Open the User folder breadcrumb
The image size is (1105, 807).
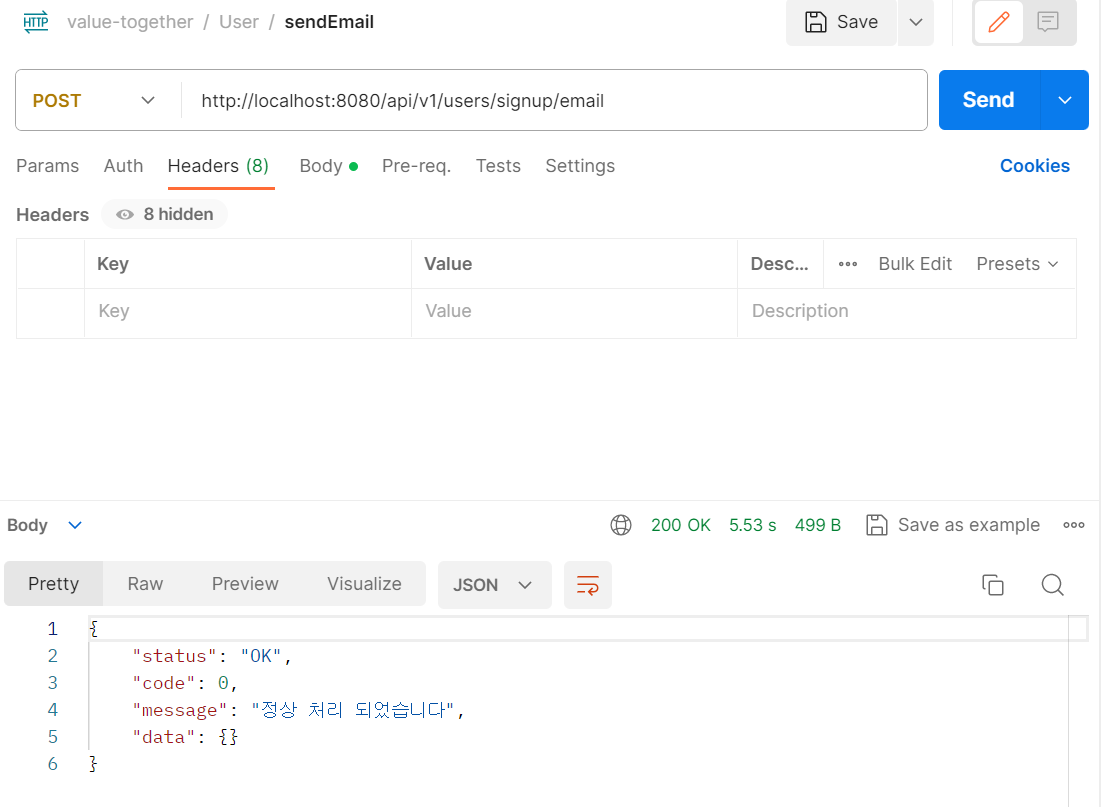tap(239, 22)
